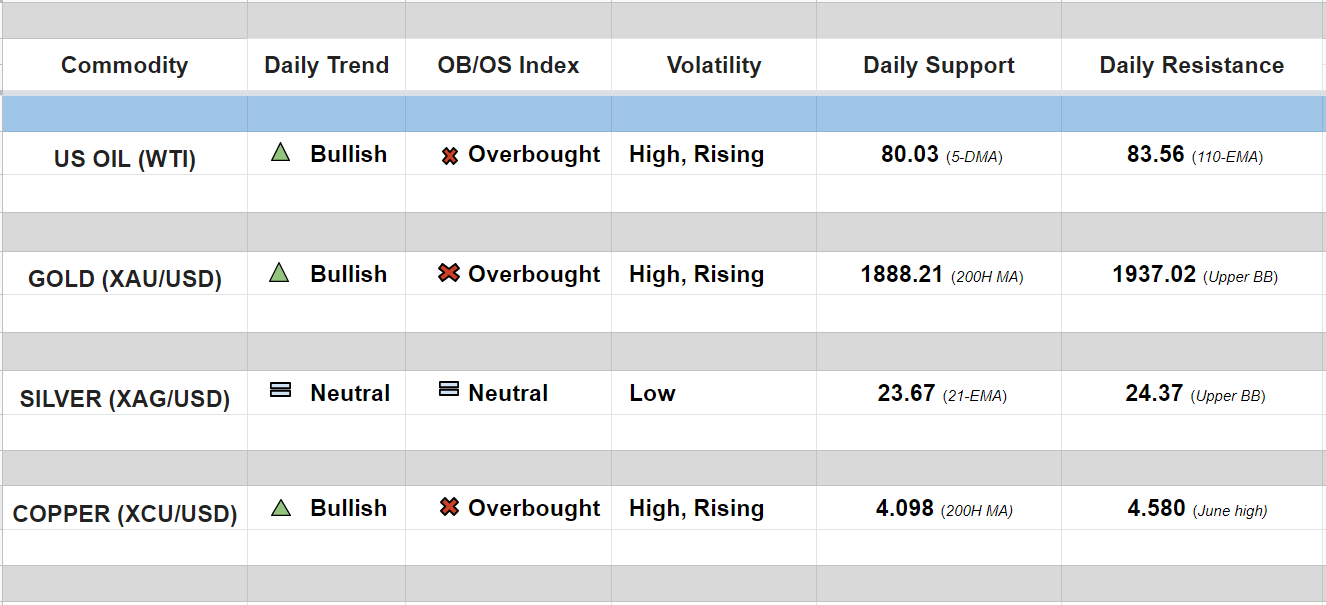Click the Daily Resistance column header
The height and width of the screenshot is (605, 1326).
tap(1191, 65)
